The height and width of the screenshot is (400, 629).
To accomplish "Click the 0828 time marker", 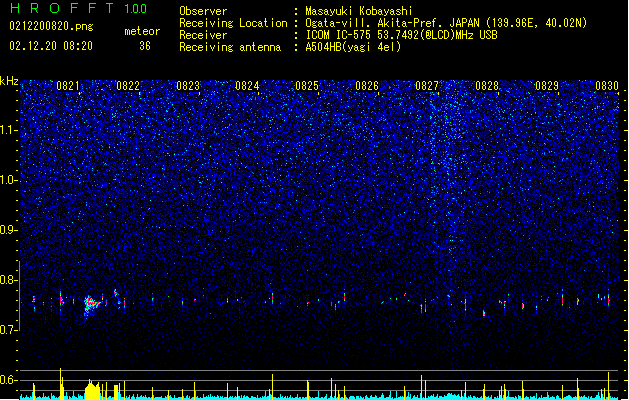I will click(x=487, y=86).
